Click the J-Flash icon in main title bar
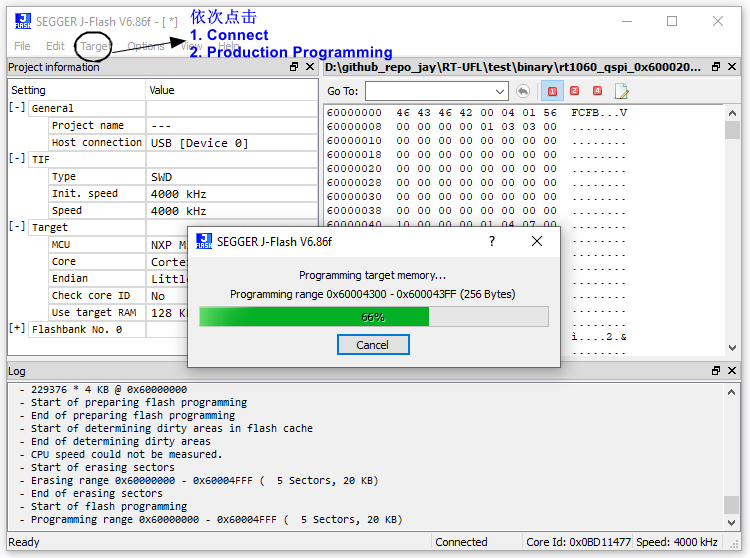Image resolution: width=750 pixels, height=558 pixels. 23,21
